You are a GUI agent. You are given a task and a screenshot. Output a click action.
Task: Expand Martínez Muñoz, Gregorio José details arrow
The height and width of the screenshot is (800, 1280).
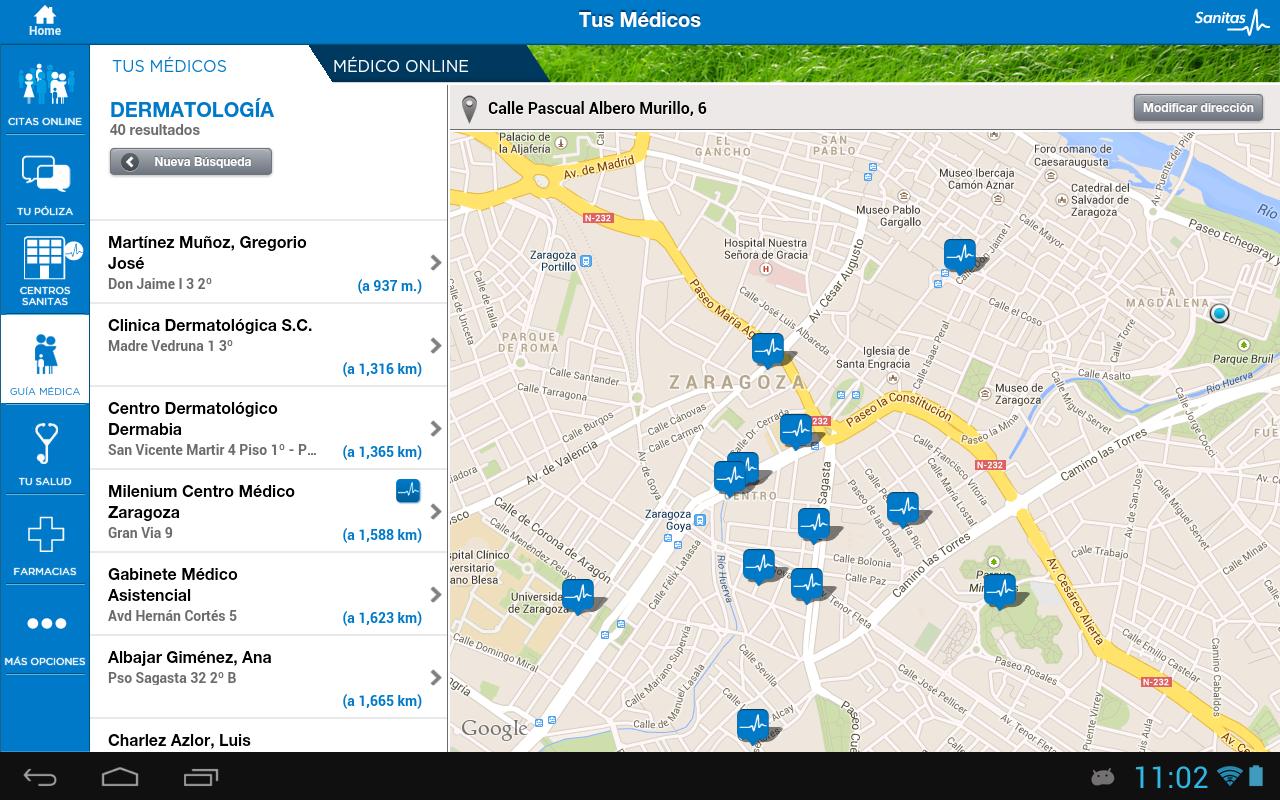tap(436, 263)
